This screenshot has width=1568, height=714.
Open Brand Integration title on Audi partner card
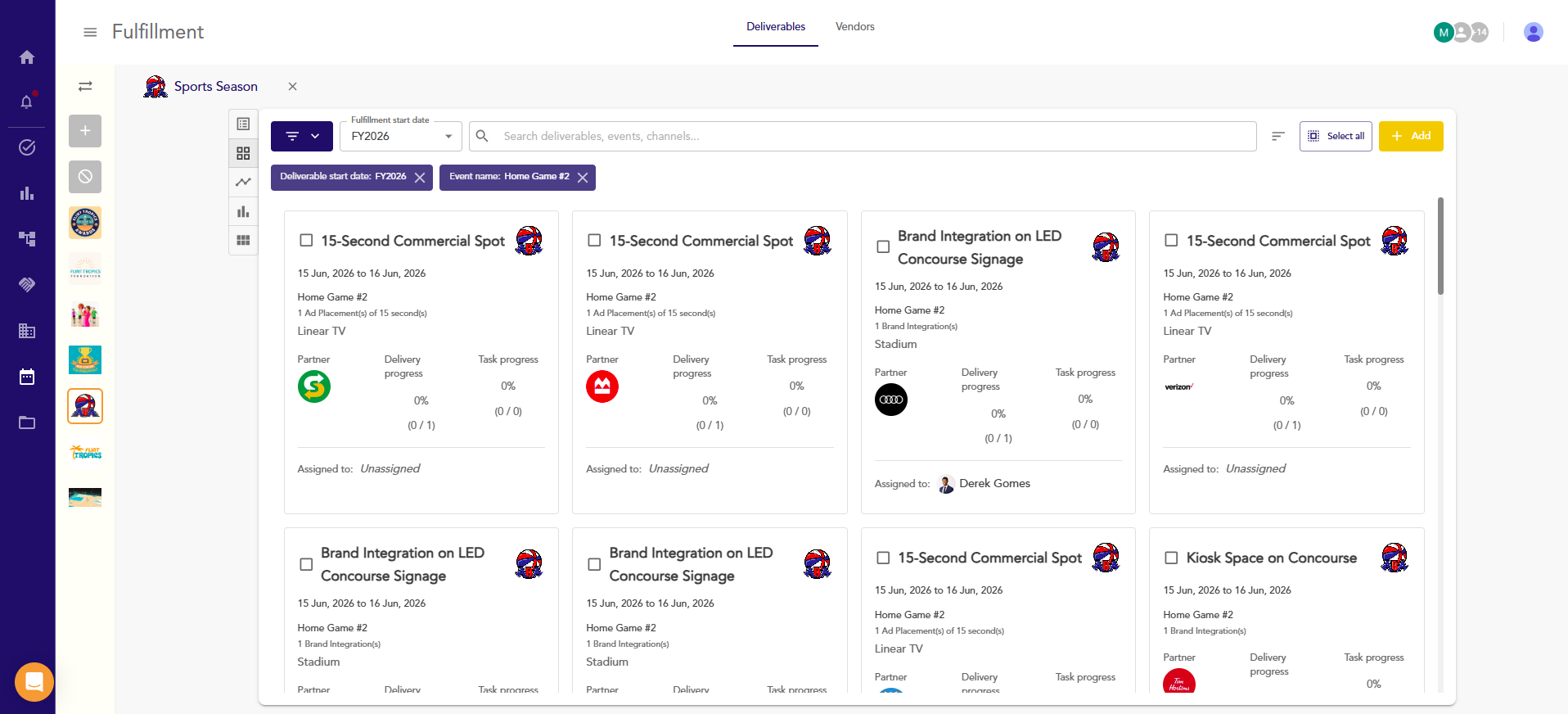(980, 247)
